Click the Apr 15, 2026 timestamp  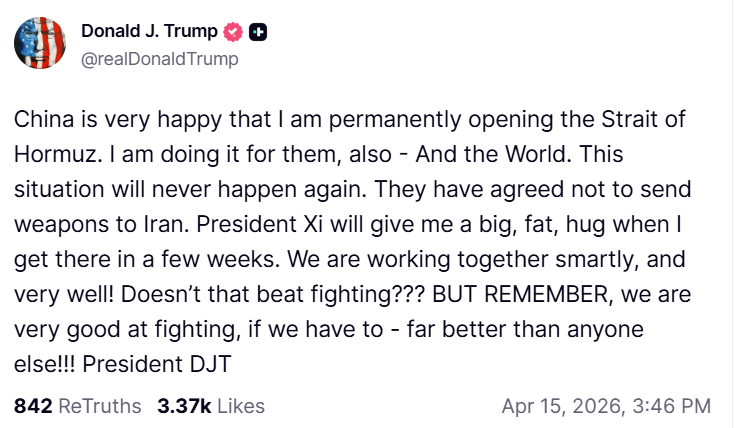(560, 406)
